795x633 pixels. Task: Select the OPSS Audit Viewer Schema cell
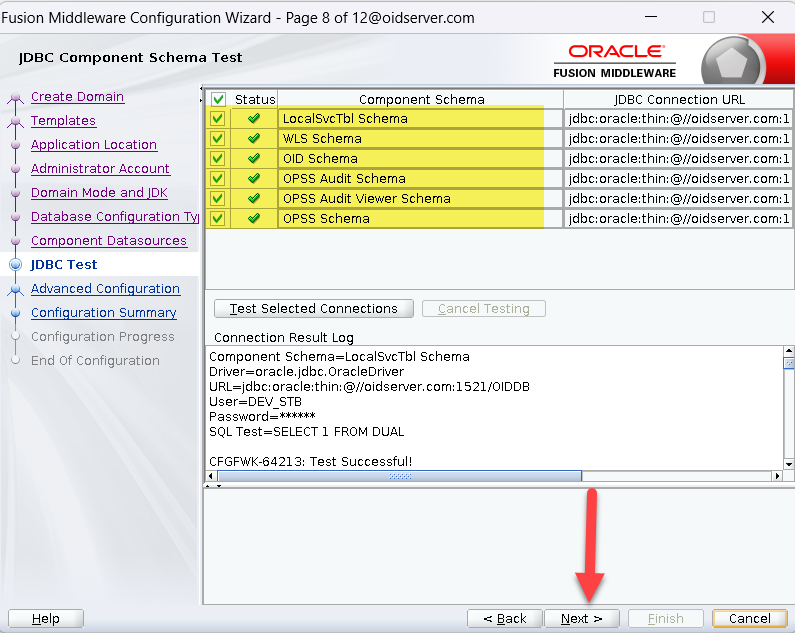[420, 198]
